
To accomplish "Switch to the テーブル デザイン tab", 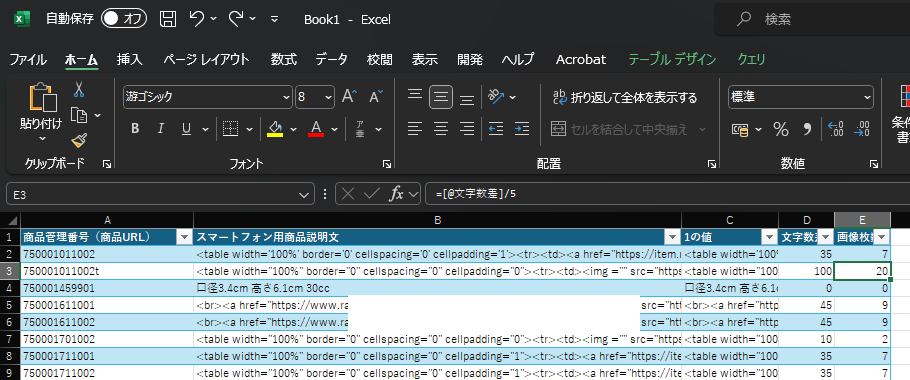I will point(672,59).
